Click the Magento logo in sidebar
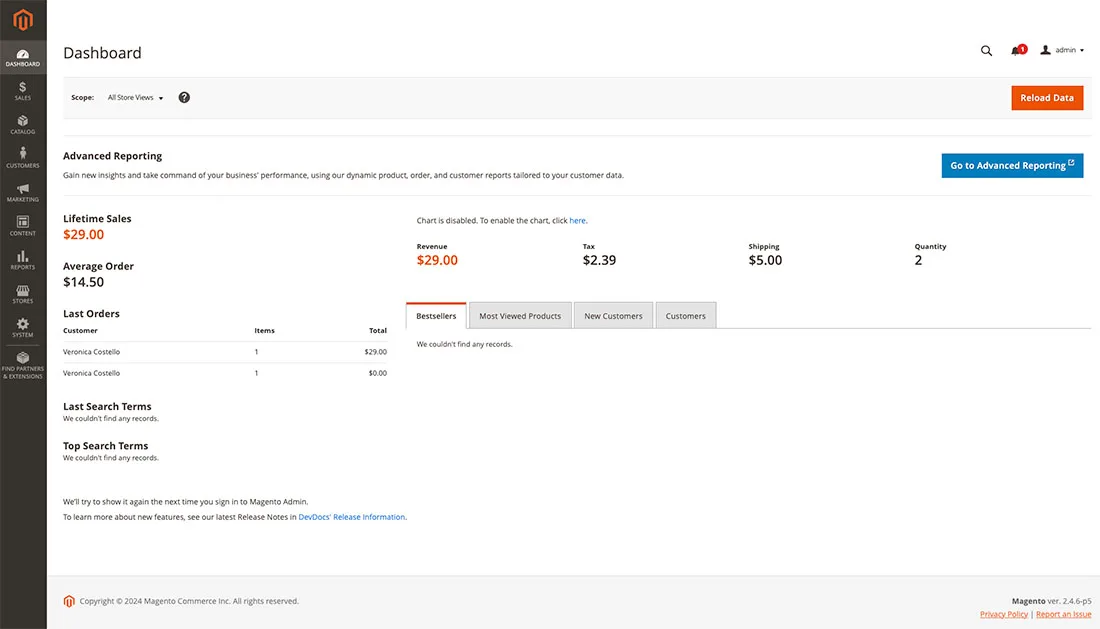 click(23, 20)
